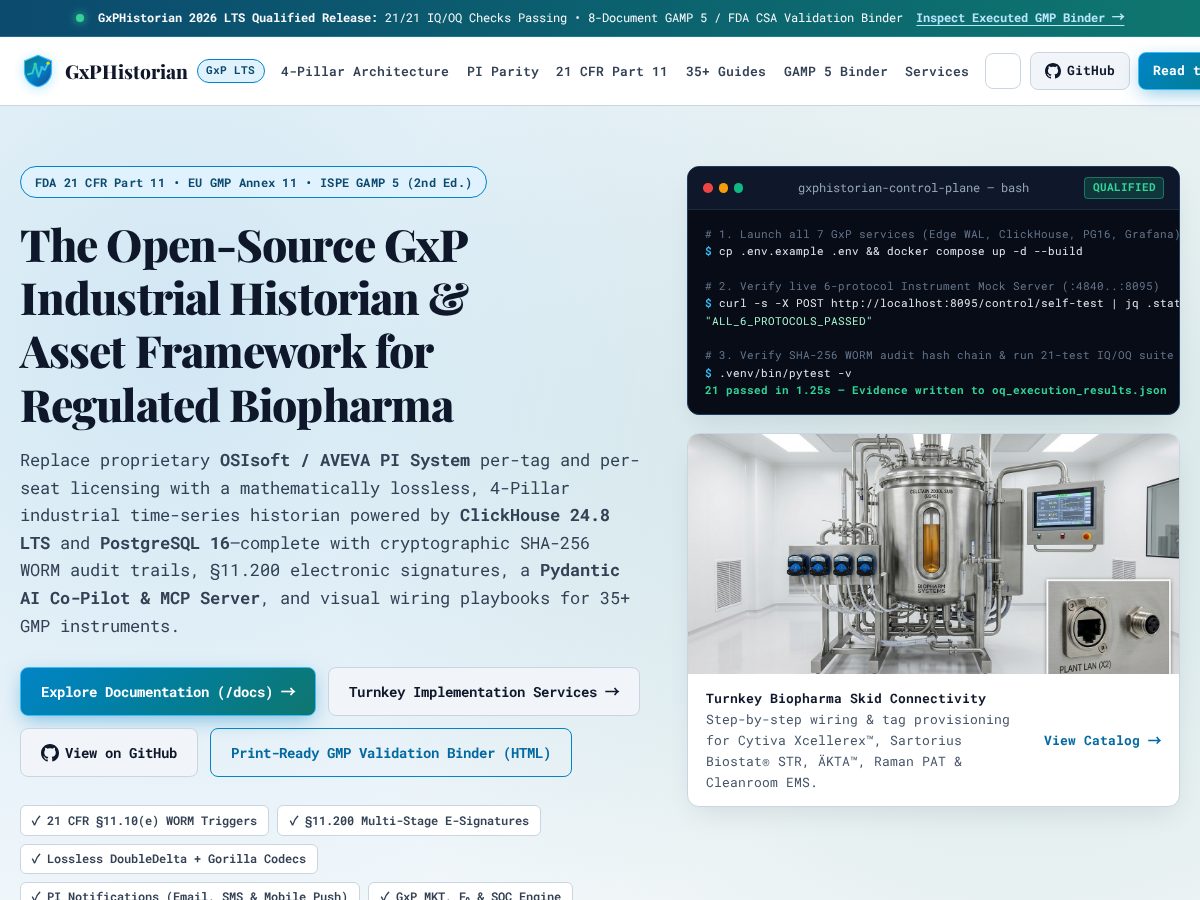The width and height of the screenshot is (1200, 900).
Task: Click the Turnkey Biopharma Skid Connectivity heading
Action: [846, 699]
